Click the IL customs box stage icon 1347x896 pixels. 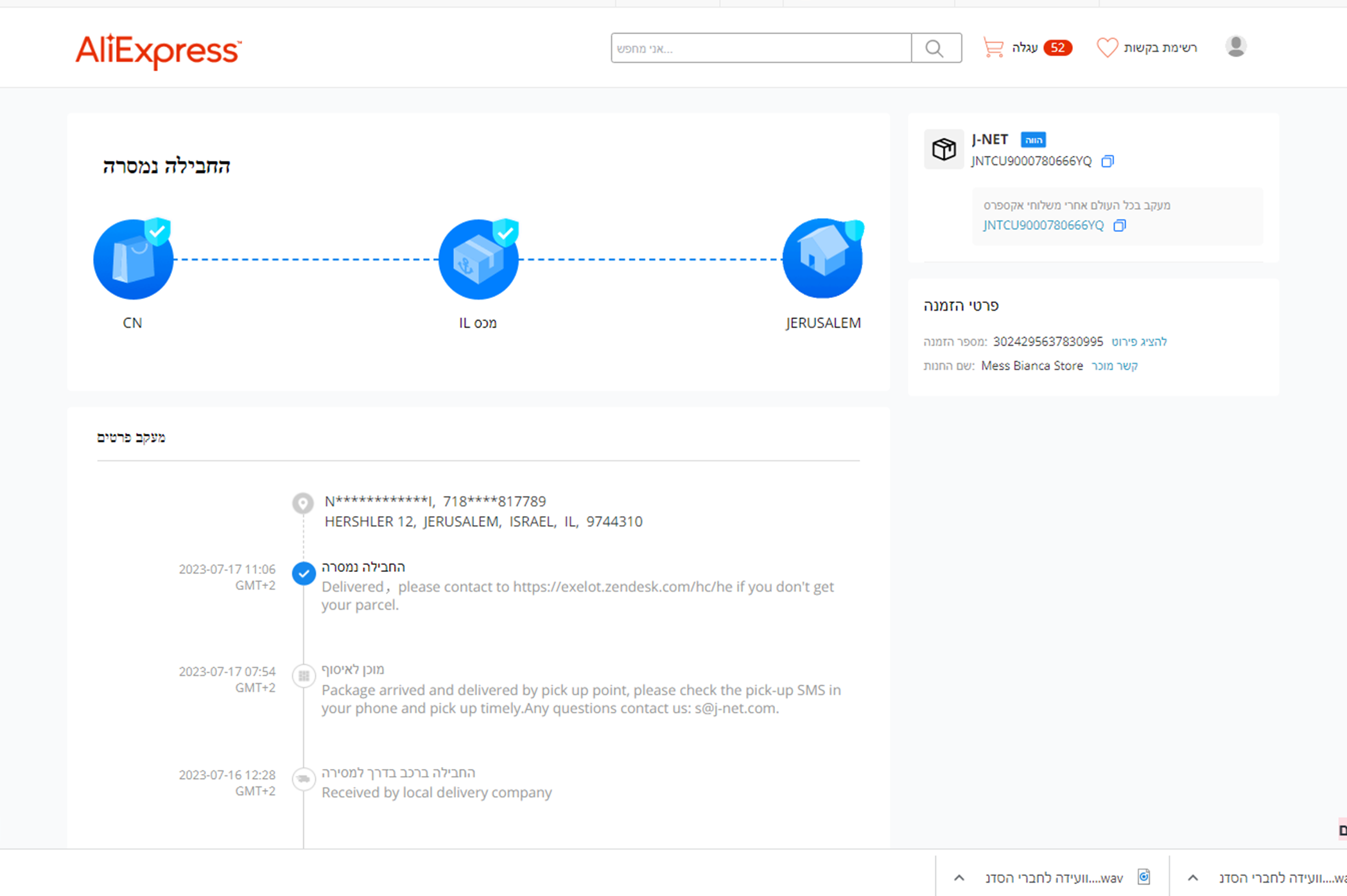[478, 260]
